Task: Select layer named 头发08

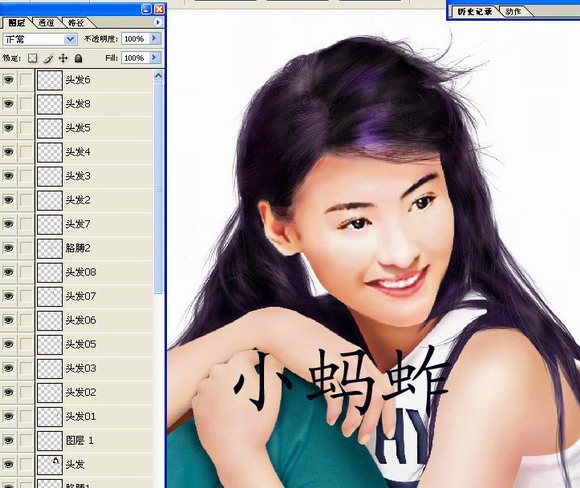Action: point(81,272)
